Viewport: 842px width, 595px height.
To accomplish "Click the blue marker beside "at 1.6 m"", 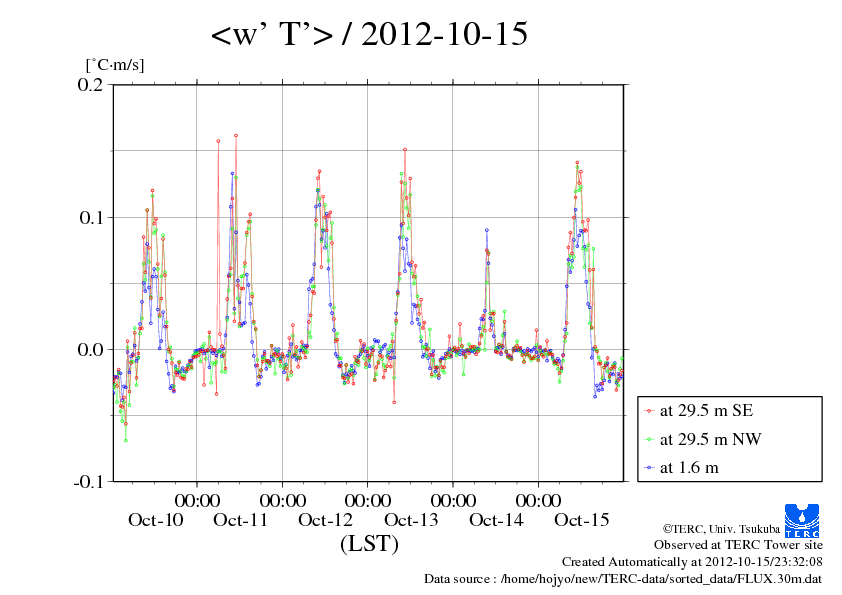I will (x=649, y=468).
